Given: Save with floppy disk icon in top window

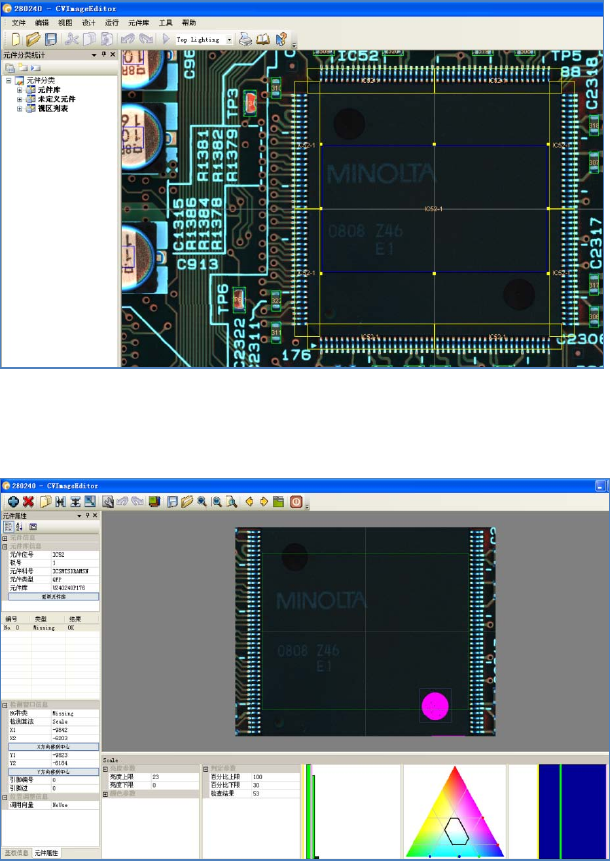Looking at the screenshot, I should [x=51, y=39].
